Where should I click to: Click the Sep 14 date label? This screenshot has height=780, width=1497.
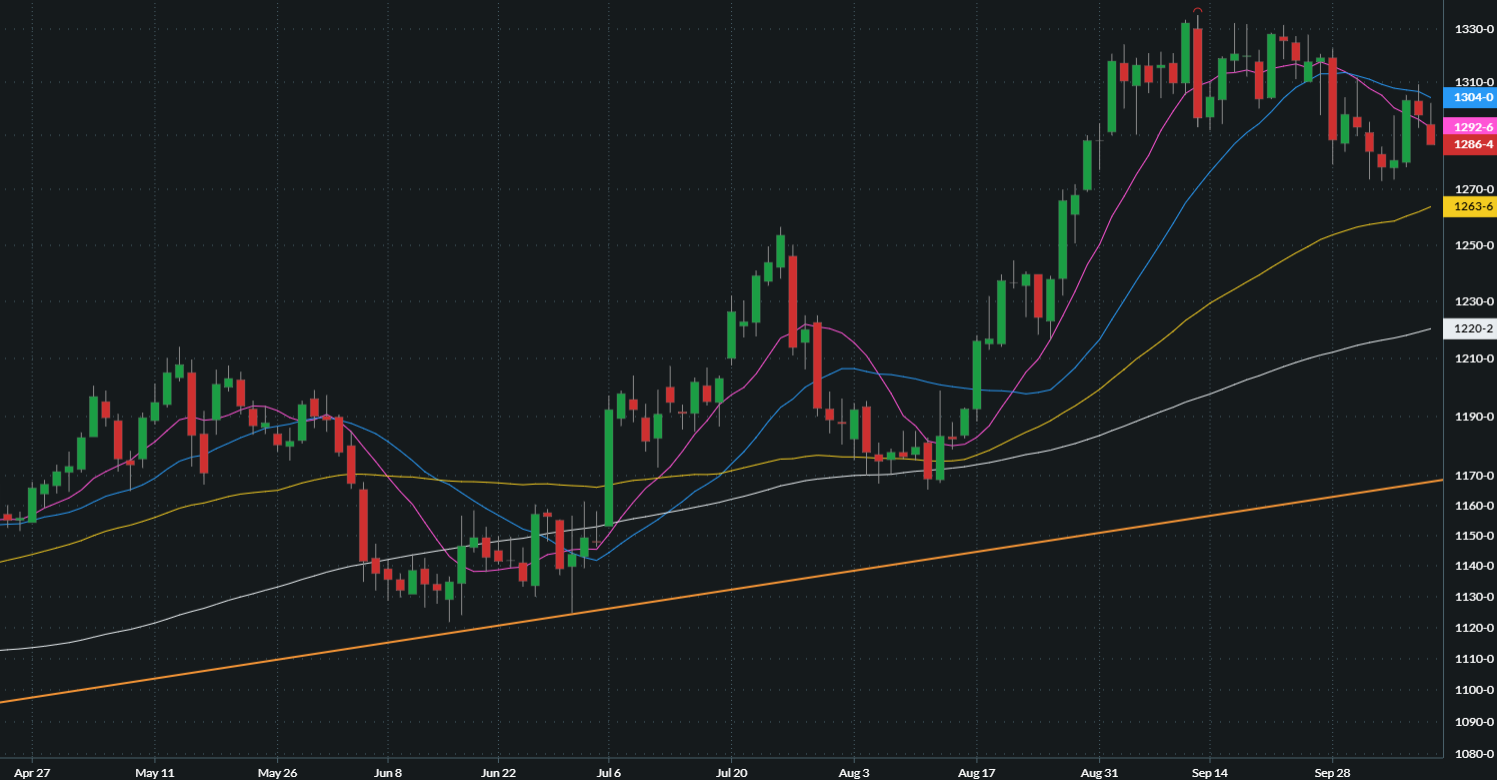(1209, 773)
